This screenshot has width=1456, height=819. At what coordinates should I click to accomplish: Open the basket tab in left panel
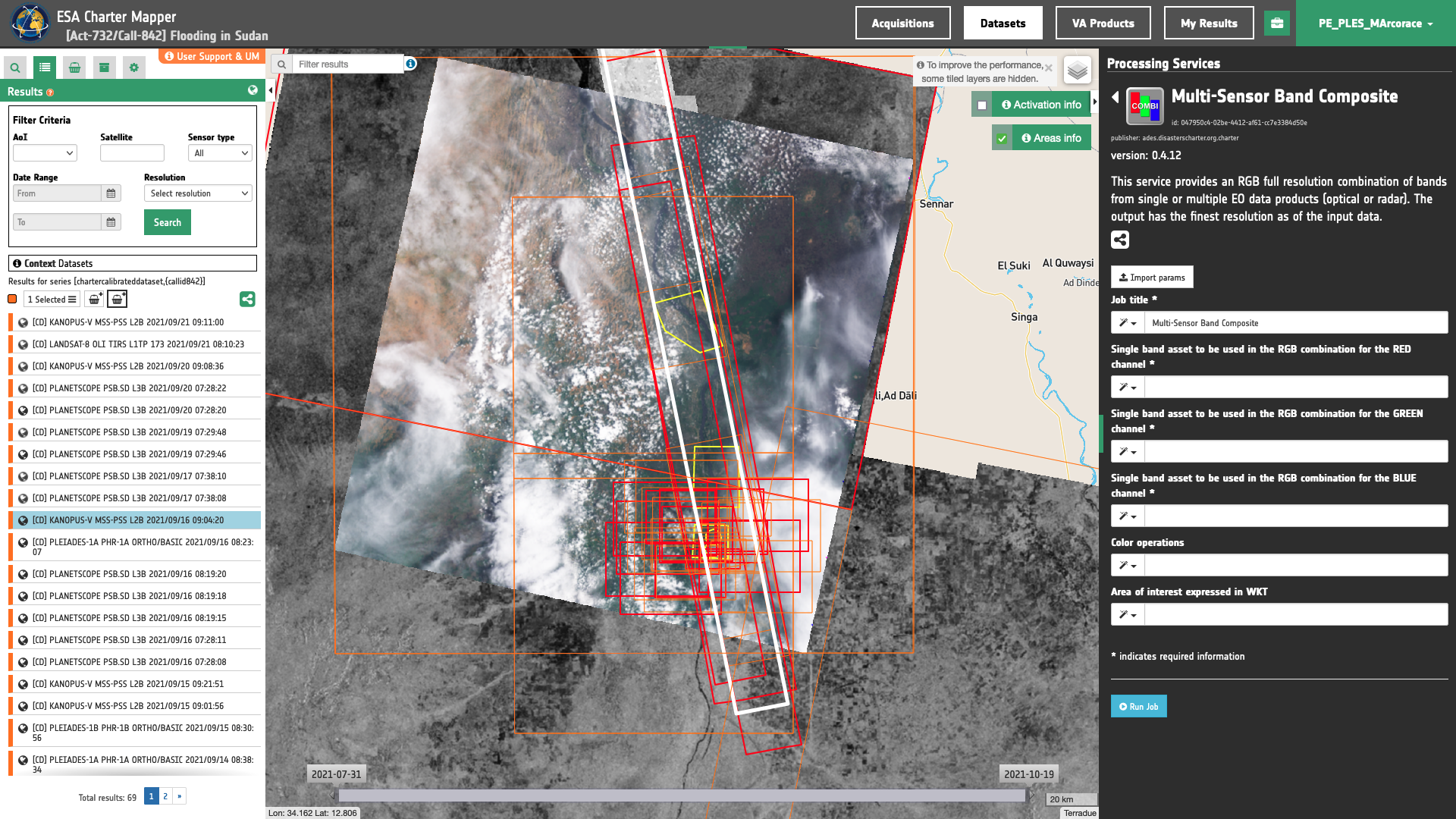click(x=74, y=67)
